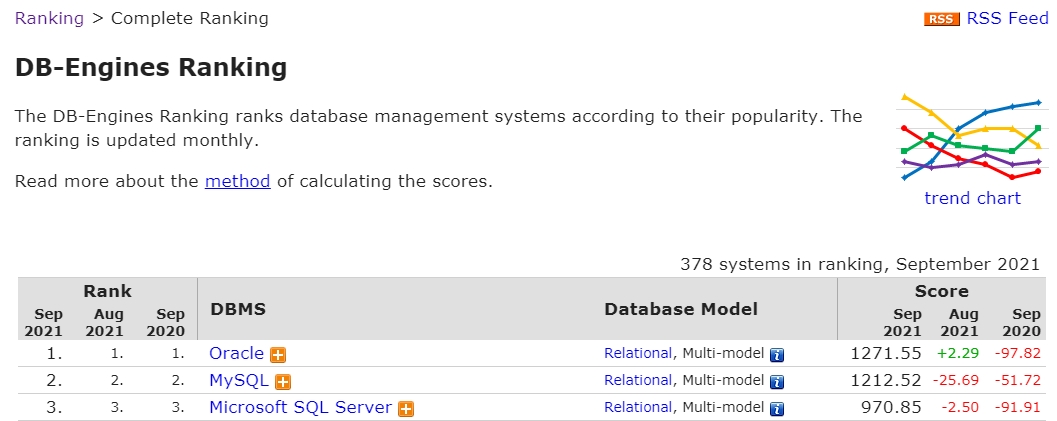This screenshot has height=421, width=1057.
Task: Click the '378 systems in ranking, September 2021' text
Action: [x=860, y=264]
